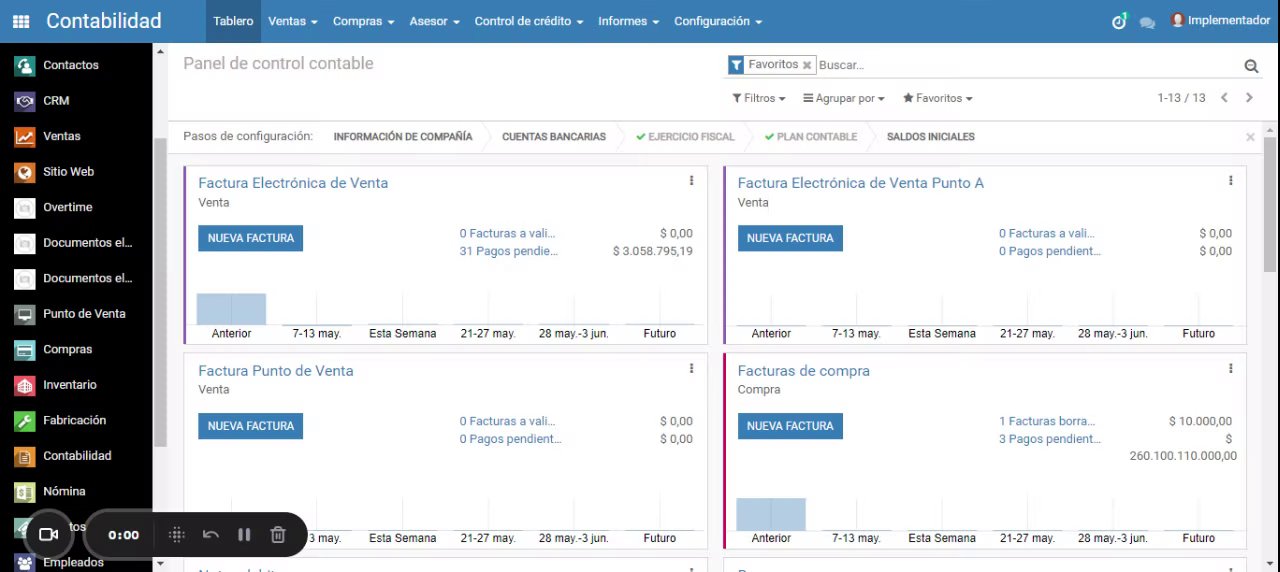Expand the Filtros dropdown
Viewport: 1280px width, 572px height.
point(759,98)
